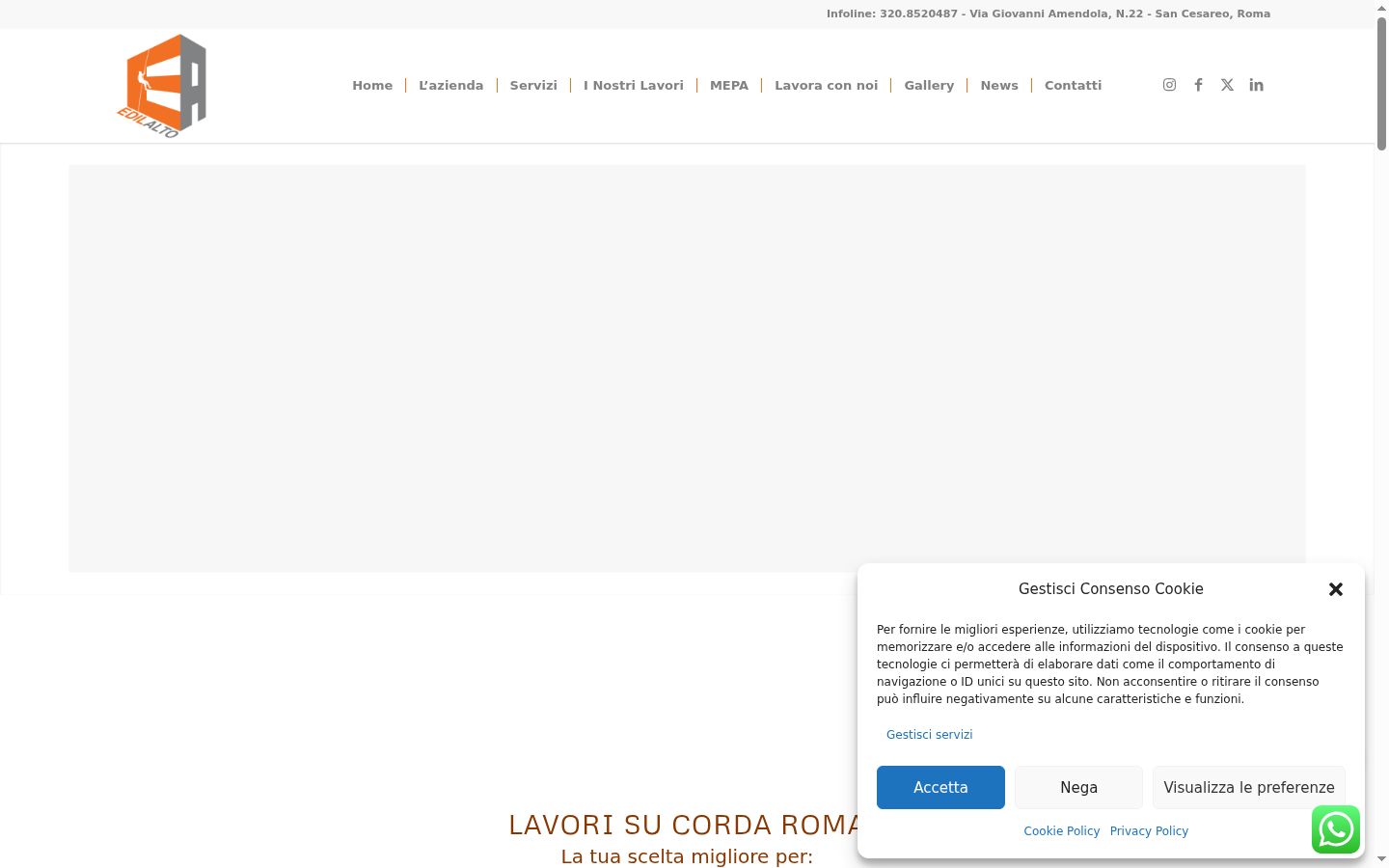
Task: Open MEPA menu item
Action: tap(729, 85)
